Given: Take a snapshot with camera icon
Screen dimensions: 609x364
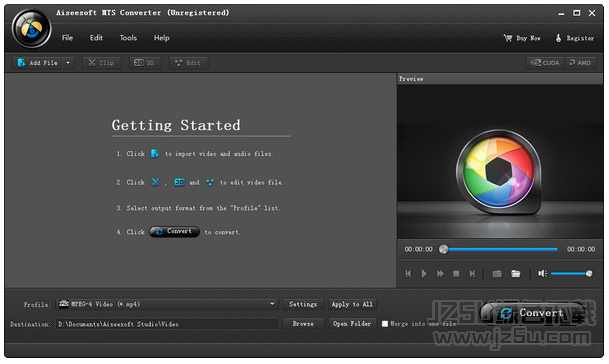Looking at the screenshot, I should 497,273.
